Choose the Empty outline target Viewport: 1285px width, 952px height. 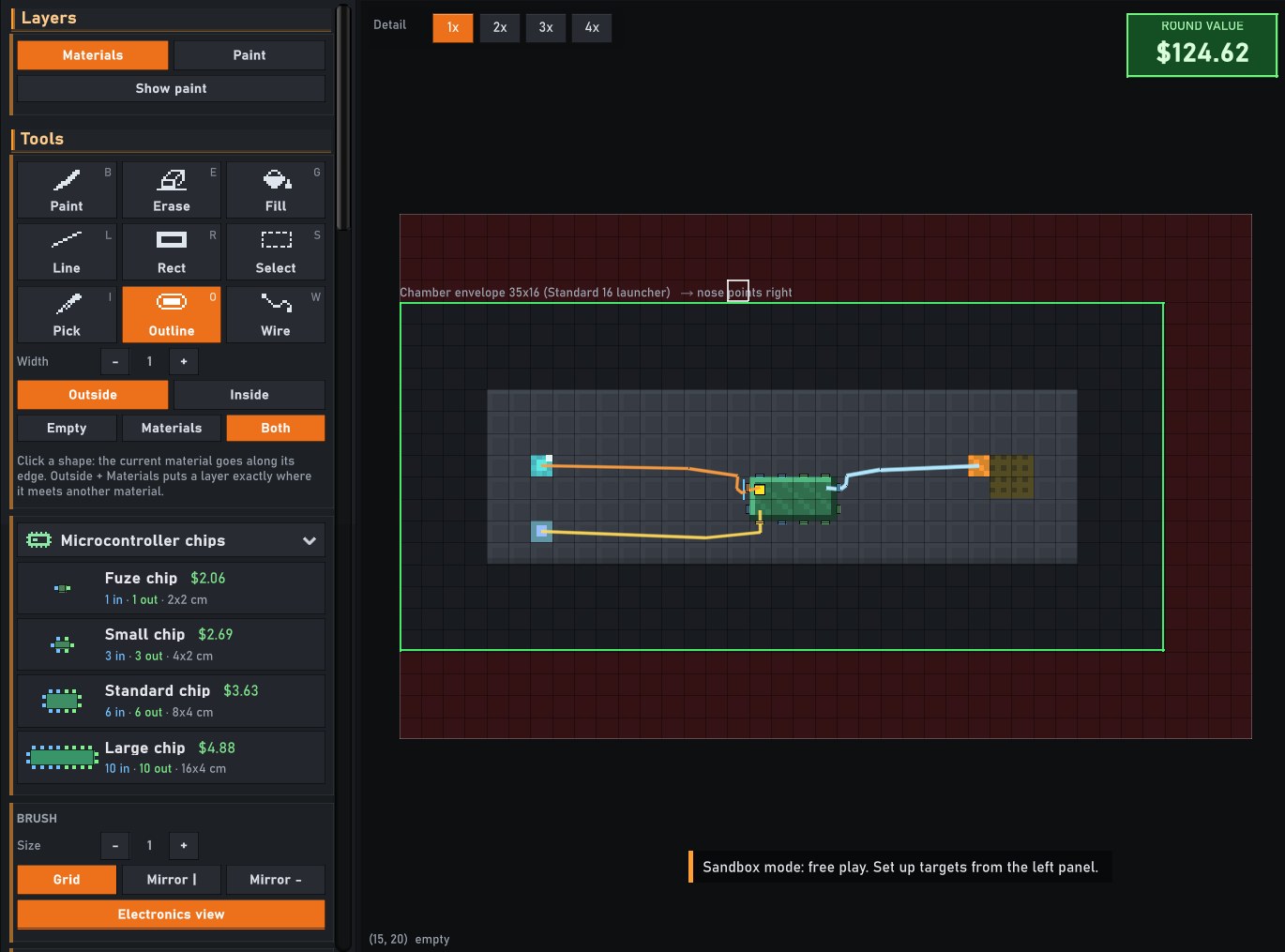coord(67,428)
